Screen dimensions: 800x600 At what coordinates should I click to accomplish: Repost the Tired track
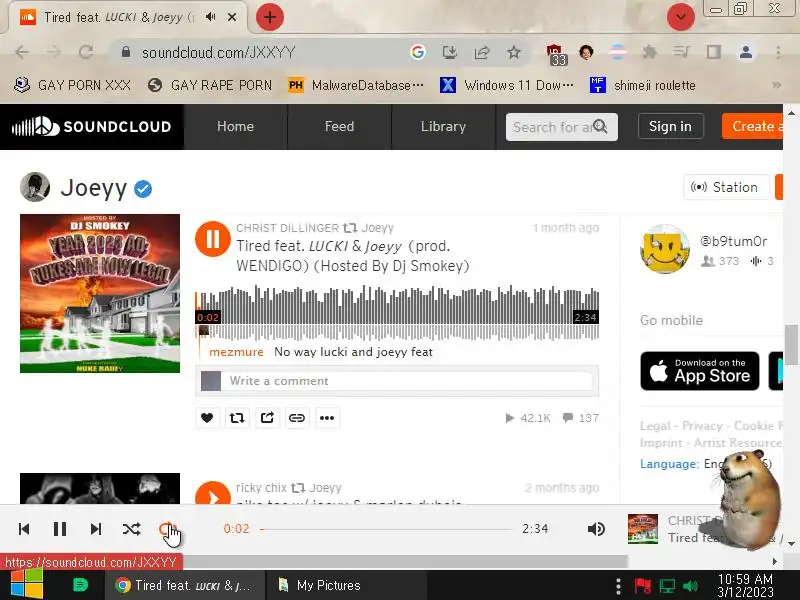pyautogui.click(x=237, y=418)
